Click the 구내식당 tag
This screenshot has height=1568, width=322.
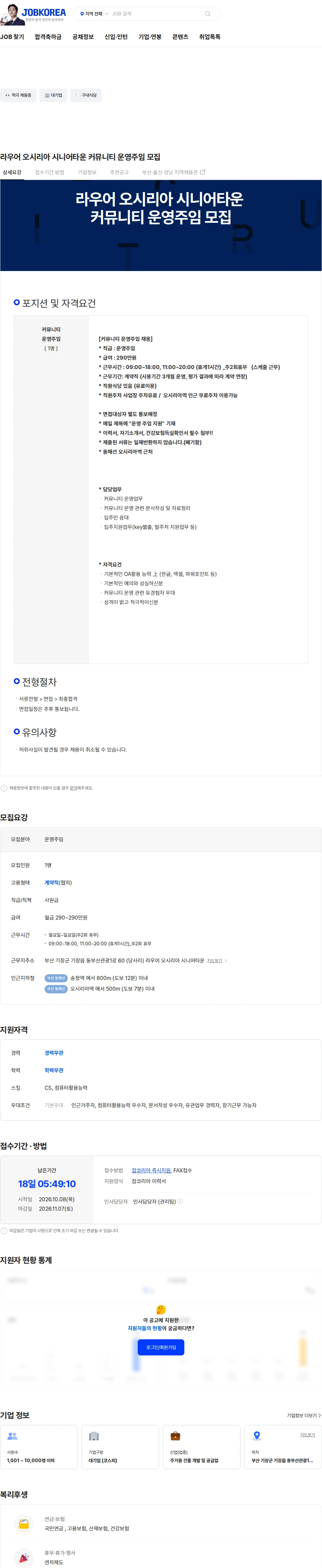pyautogui.click(x=86, y=96)
